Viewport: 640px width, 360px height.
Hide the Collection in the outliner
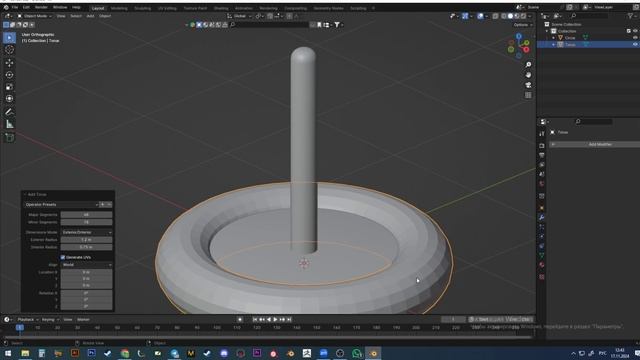pyautogui.click(x=635, y=31)
